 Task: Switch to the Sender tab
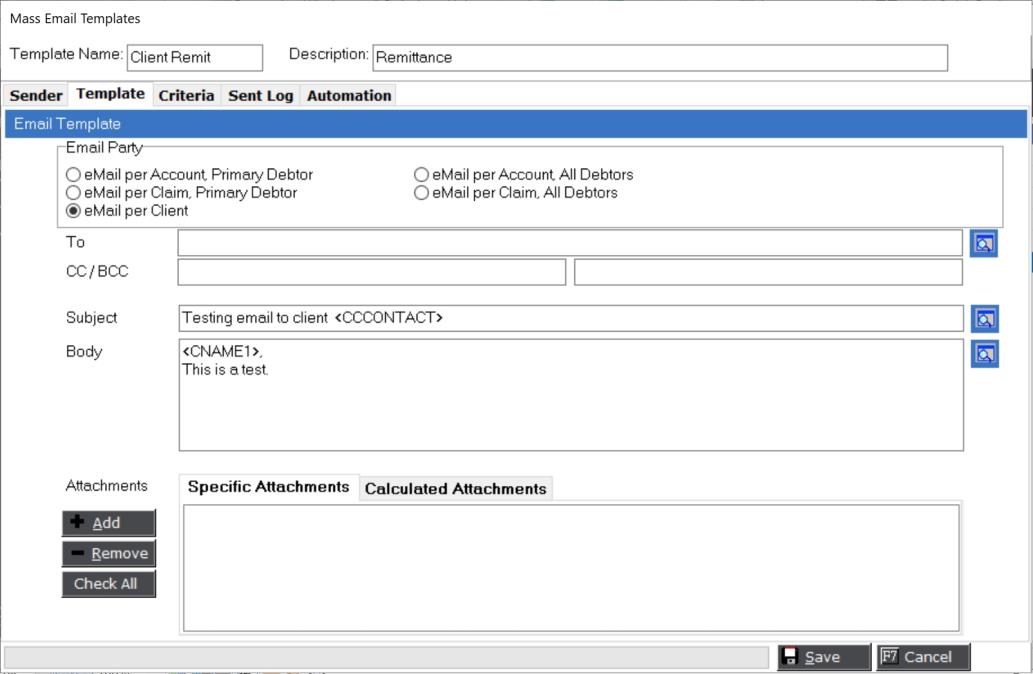36,96
